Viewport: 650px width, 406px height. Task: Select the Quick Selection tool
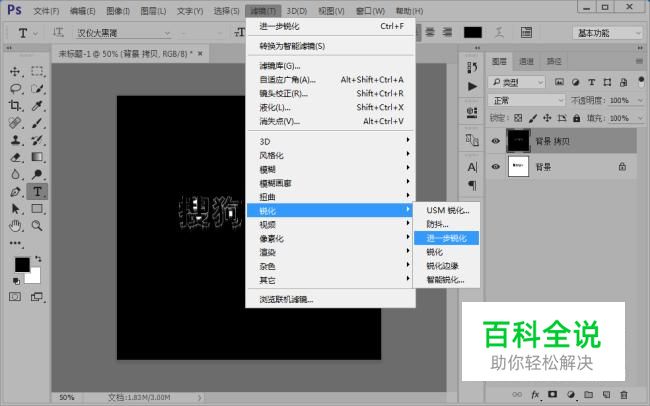click(x=37, y=88)
